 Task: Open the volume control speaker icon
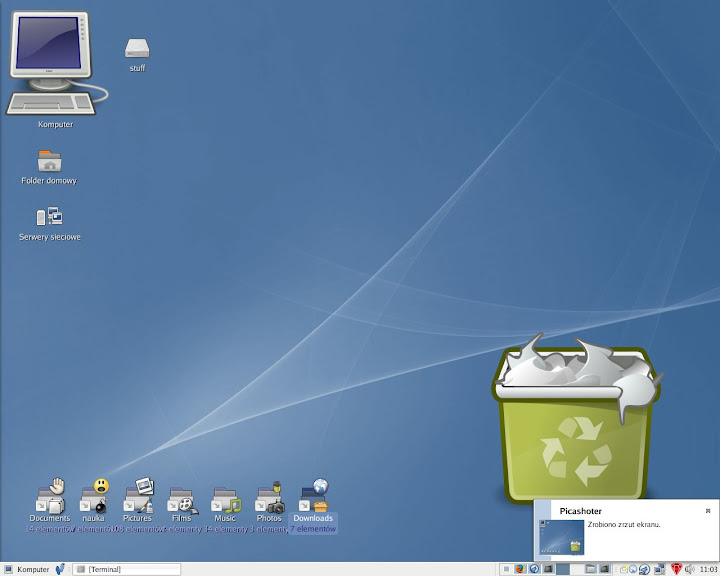pos(689,570)
